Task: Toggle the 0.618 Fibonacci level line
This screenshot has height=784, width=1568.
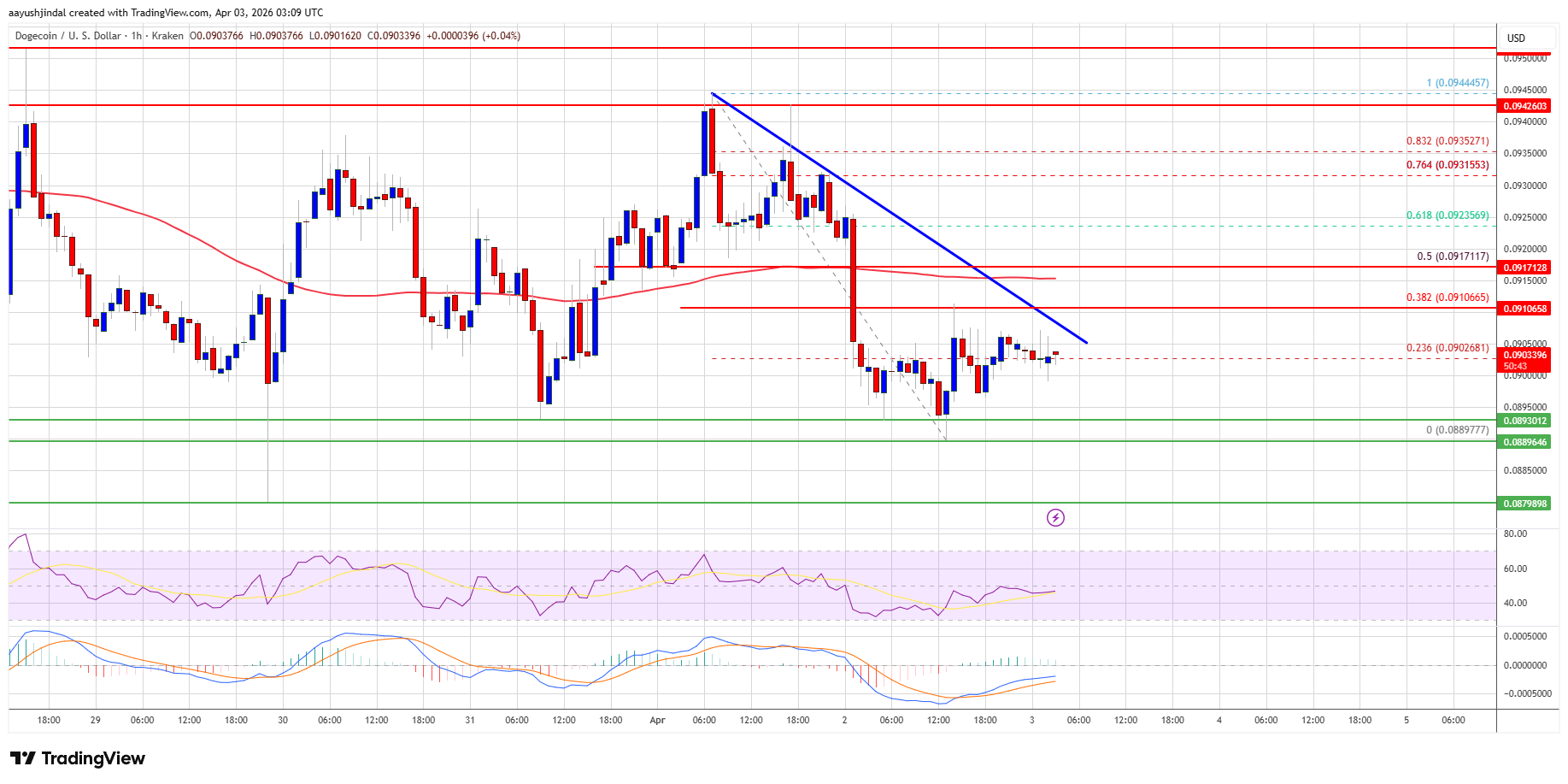Action: tap(1447, 215)
